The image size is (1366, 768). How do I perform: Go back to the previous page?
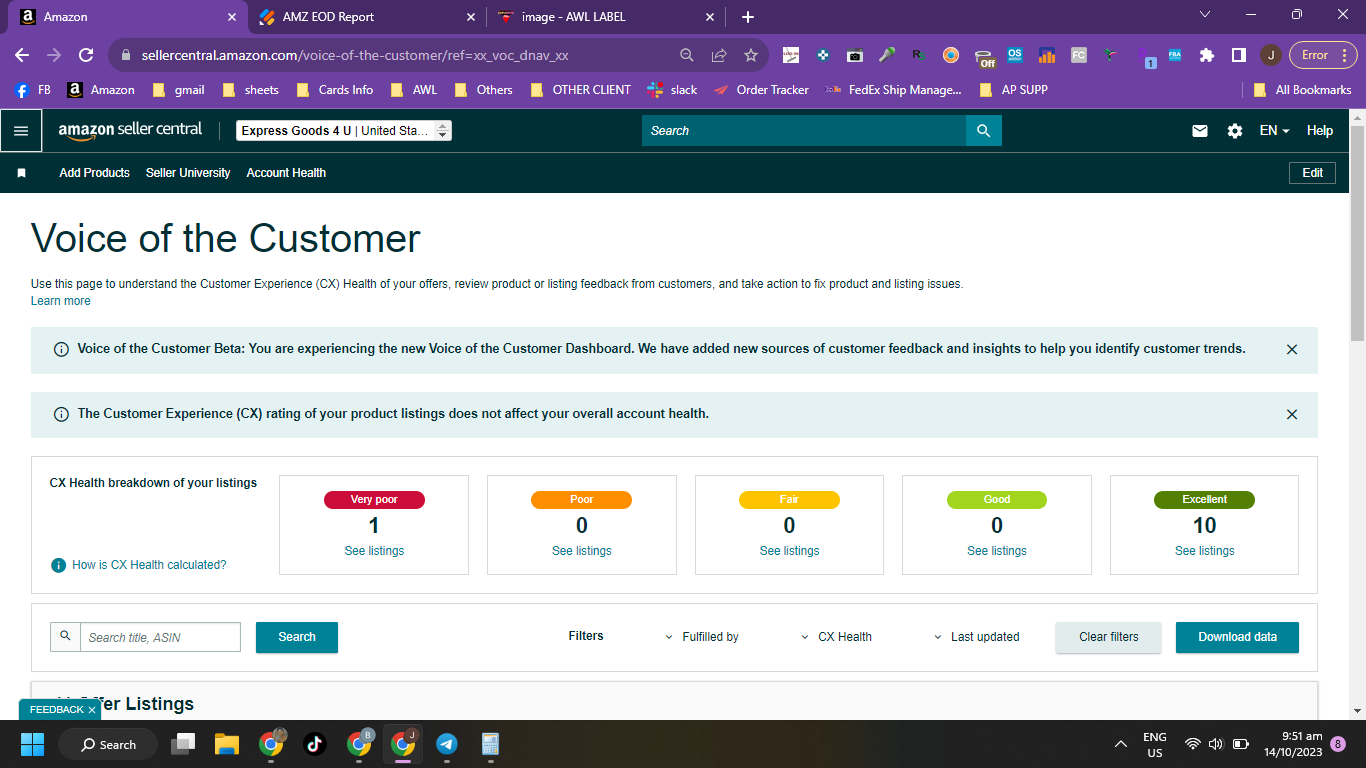click(x=22, y=55)
